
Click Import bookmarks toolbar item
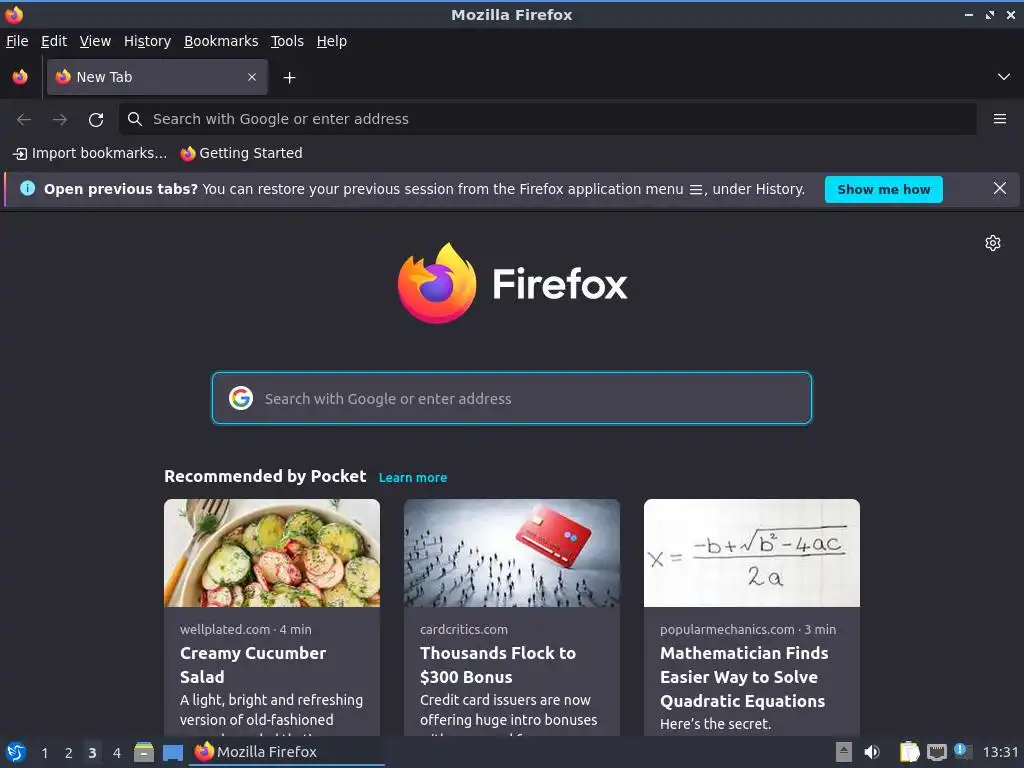pos(90,153)
